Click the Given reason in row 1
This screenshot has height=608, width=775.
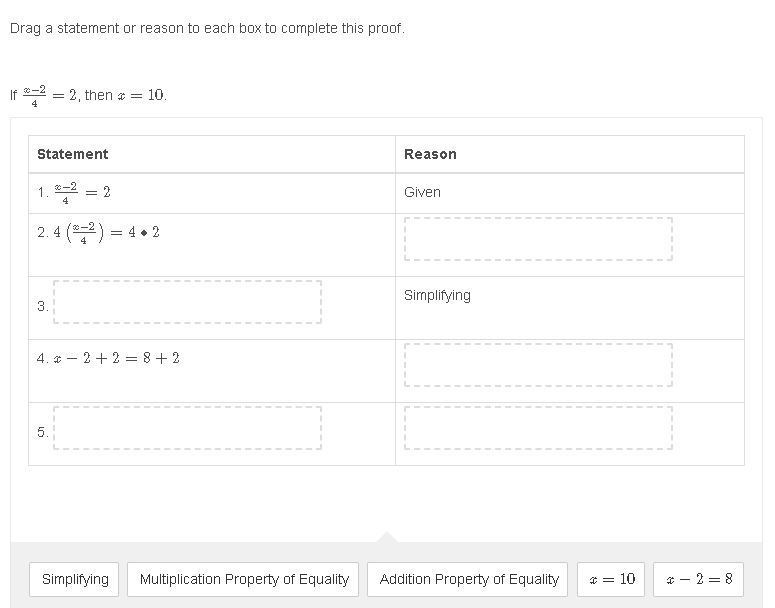click(x=422, y=192)
